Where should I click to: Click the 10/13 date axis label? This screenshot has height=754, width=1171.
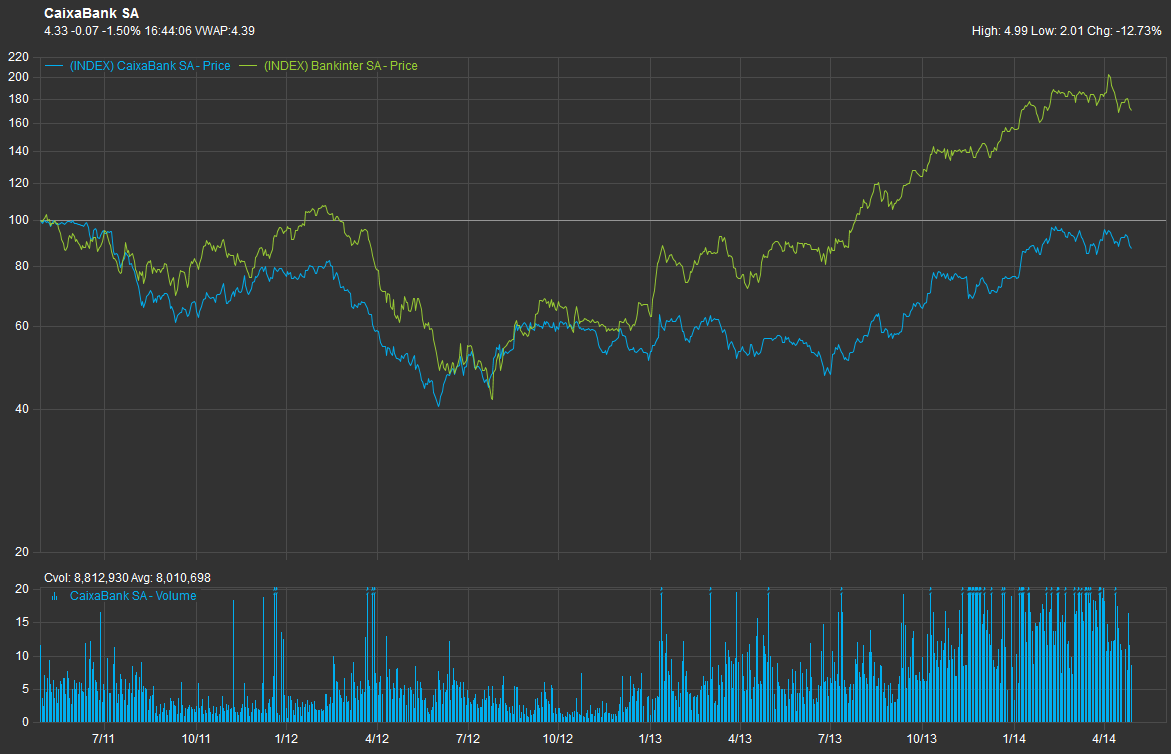point(922,738)
